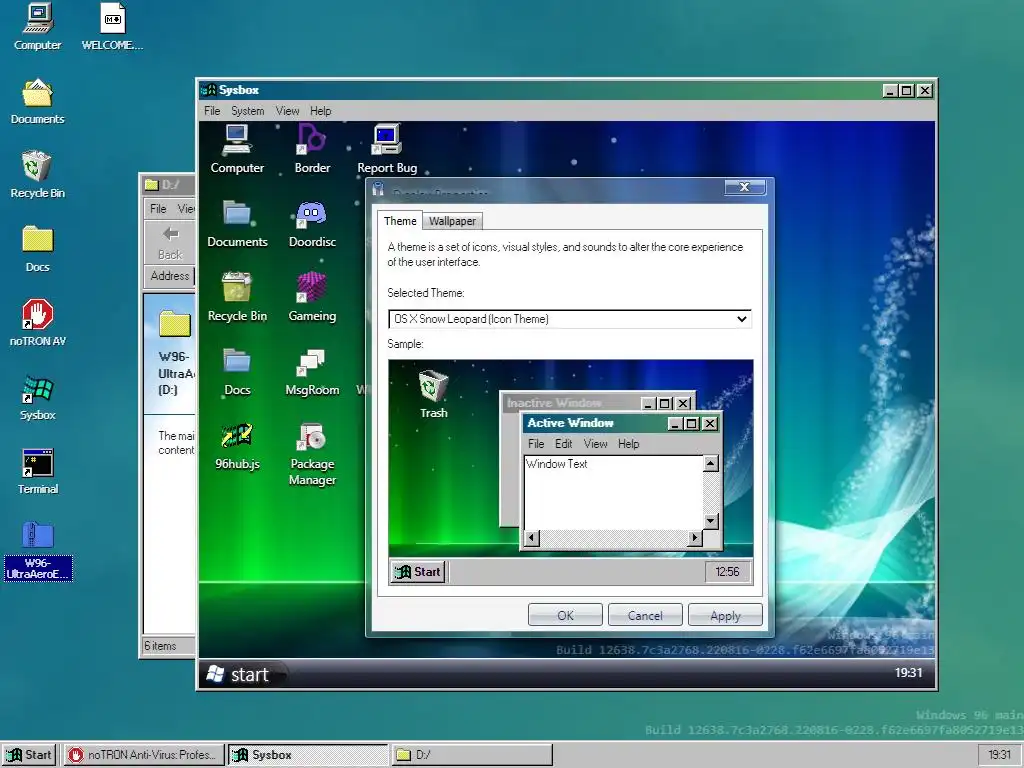This screenshot has width=1024, height=768.
Task: Select the Trash icon in the theme sample
Action: pos(433,394)
